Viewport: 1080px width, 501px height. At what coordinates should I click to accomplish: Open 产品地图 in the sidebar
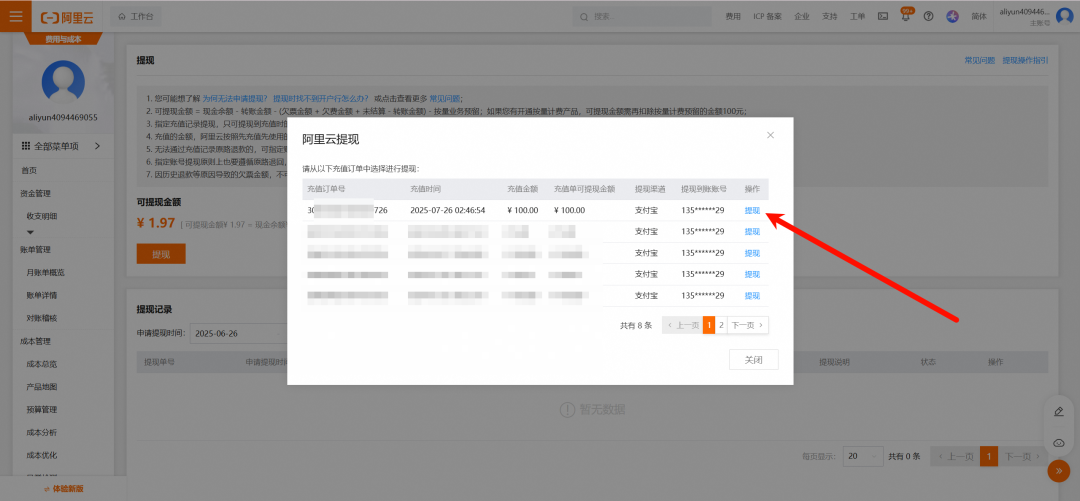pyautogui.click(x=42, y=387)
